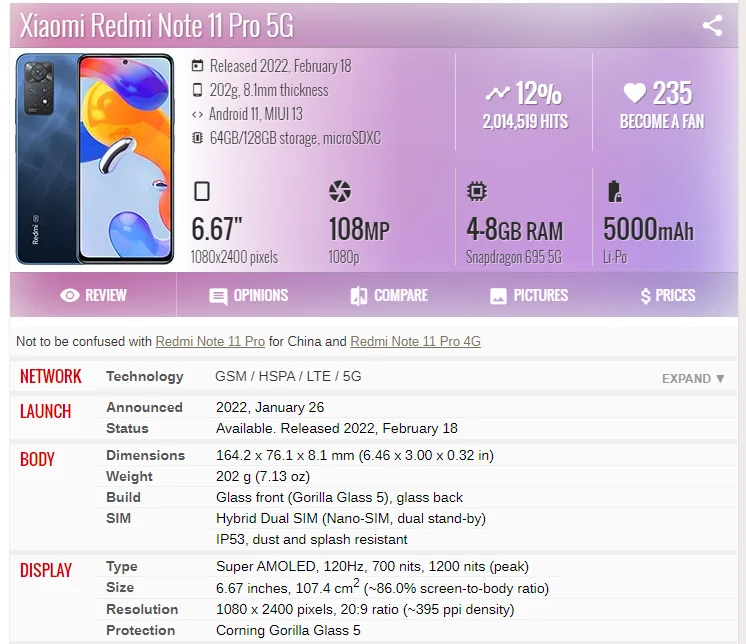Screen dimensions: 746x644
Task: Open the PICTURES tab
Action: coord(529,295)
